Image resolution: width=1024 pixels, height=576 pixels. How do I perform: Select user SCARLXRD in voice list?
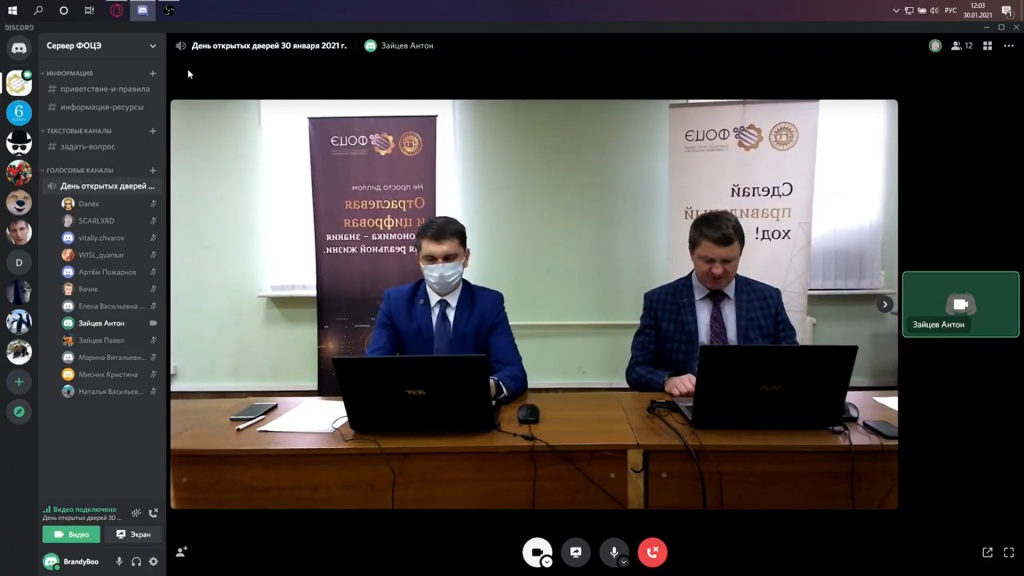[x=109, y=221]
